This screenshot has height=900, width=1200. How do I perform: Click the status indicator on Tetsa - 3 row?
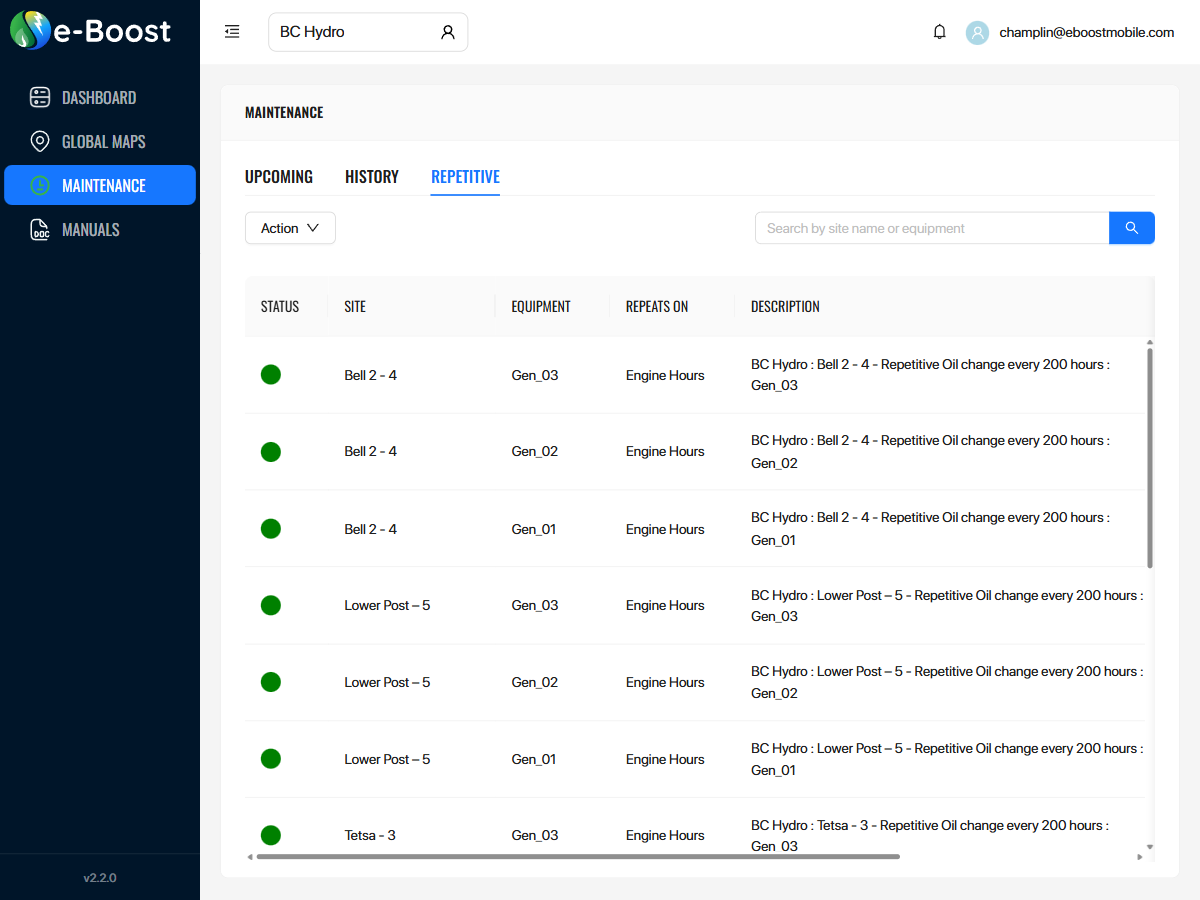270,835
